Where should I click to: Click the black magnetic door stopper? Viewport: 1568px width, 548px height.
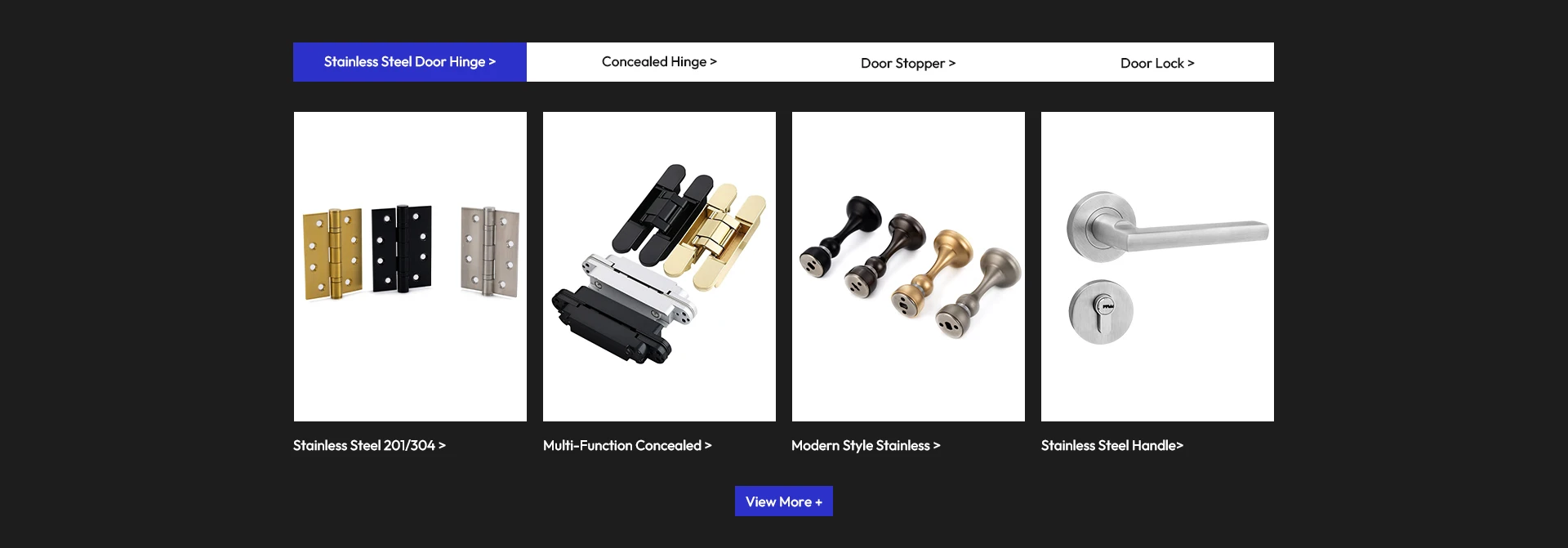pos(840,236)
